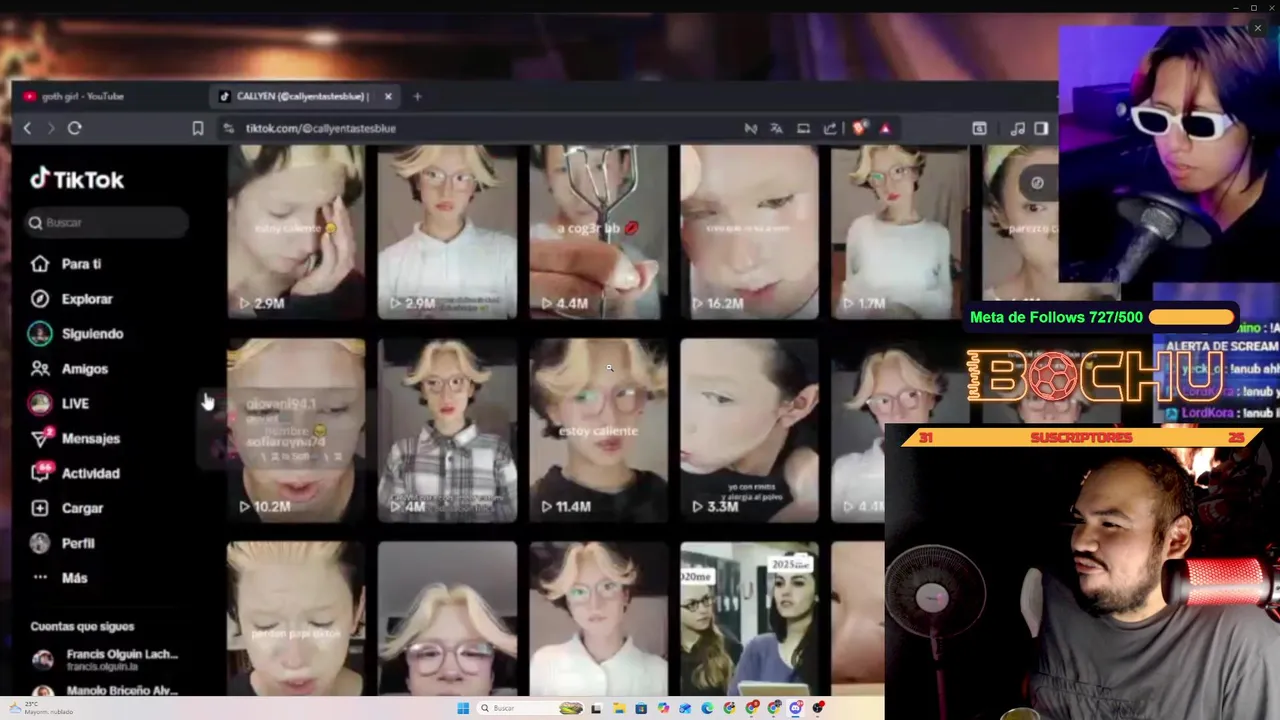Close the CALLYEN TikTok tab
This screenshot has height=720, width=1280.
[388, 96]
